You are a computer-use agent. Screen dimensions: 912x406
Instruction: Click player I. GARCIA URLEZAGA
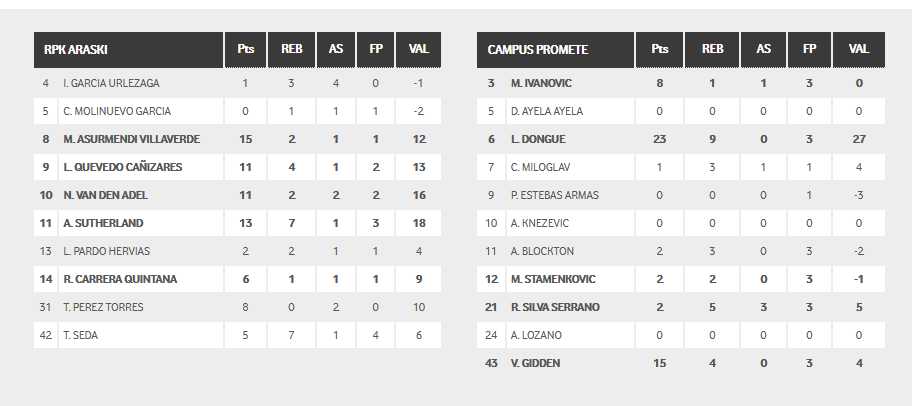(x=111, y=83)
